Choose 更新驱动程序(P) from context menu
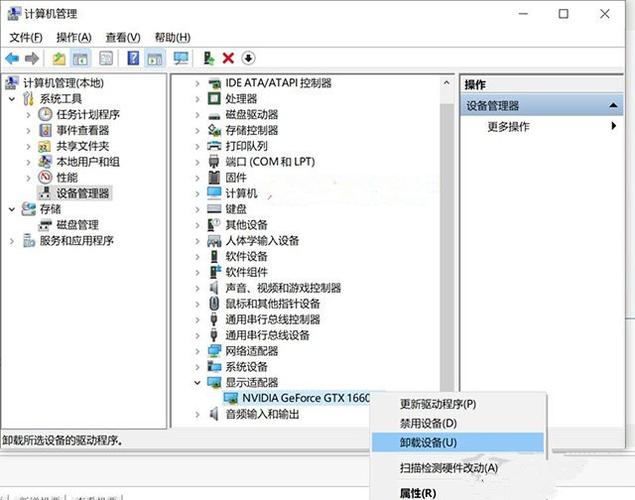635x500 pixels. click(x=438, y=404)
